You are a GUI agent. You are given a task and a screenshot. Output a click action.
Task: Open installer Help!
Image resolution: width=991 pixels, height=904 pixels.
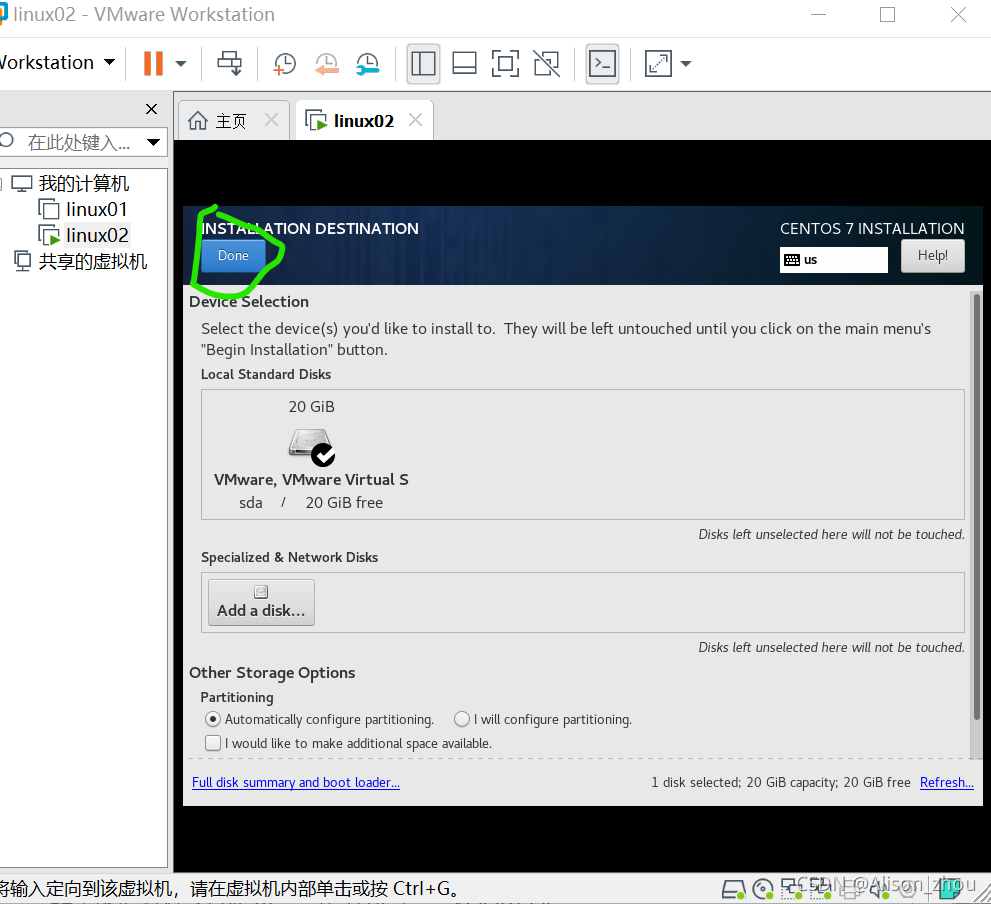pos(932,255)
